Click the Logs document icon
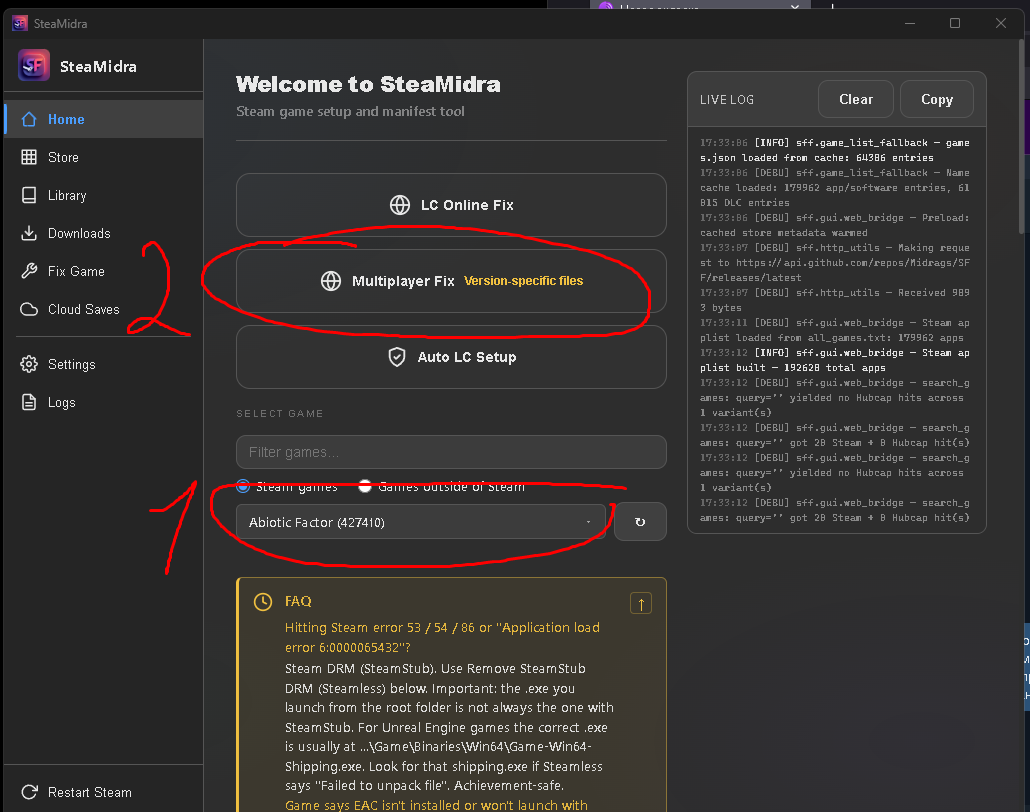This screenshot has height=812, width=1030. (x=29, y=402)
